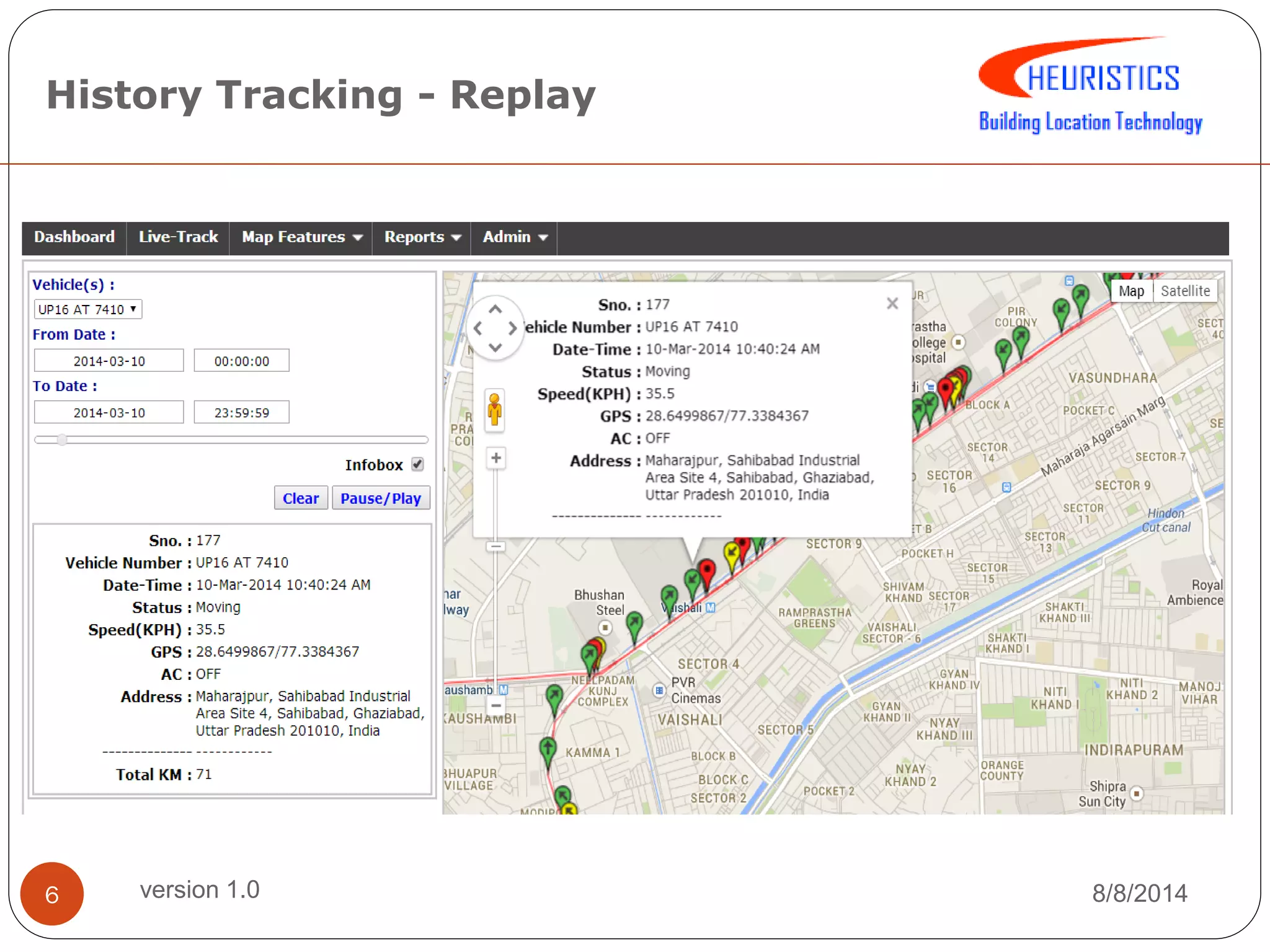Expand the Map Features menu
Viewport: 1270px width, 952px height.
click(x=301, y=237)
